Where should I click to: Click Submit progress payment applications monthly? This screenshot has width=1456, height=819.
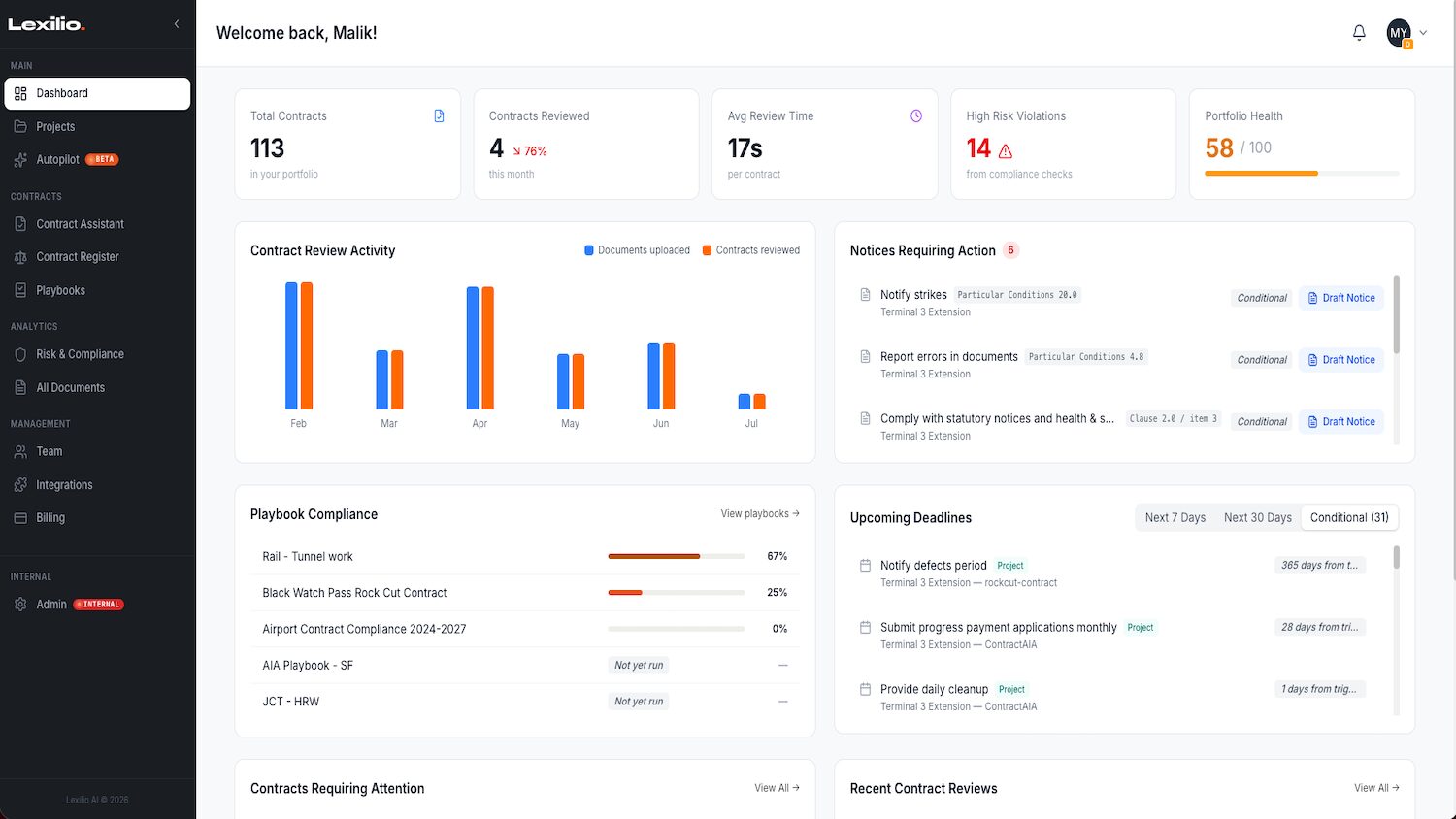pos(999,628)
